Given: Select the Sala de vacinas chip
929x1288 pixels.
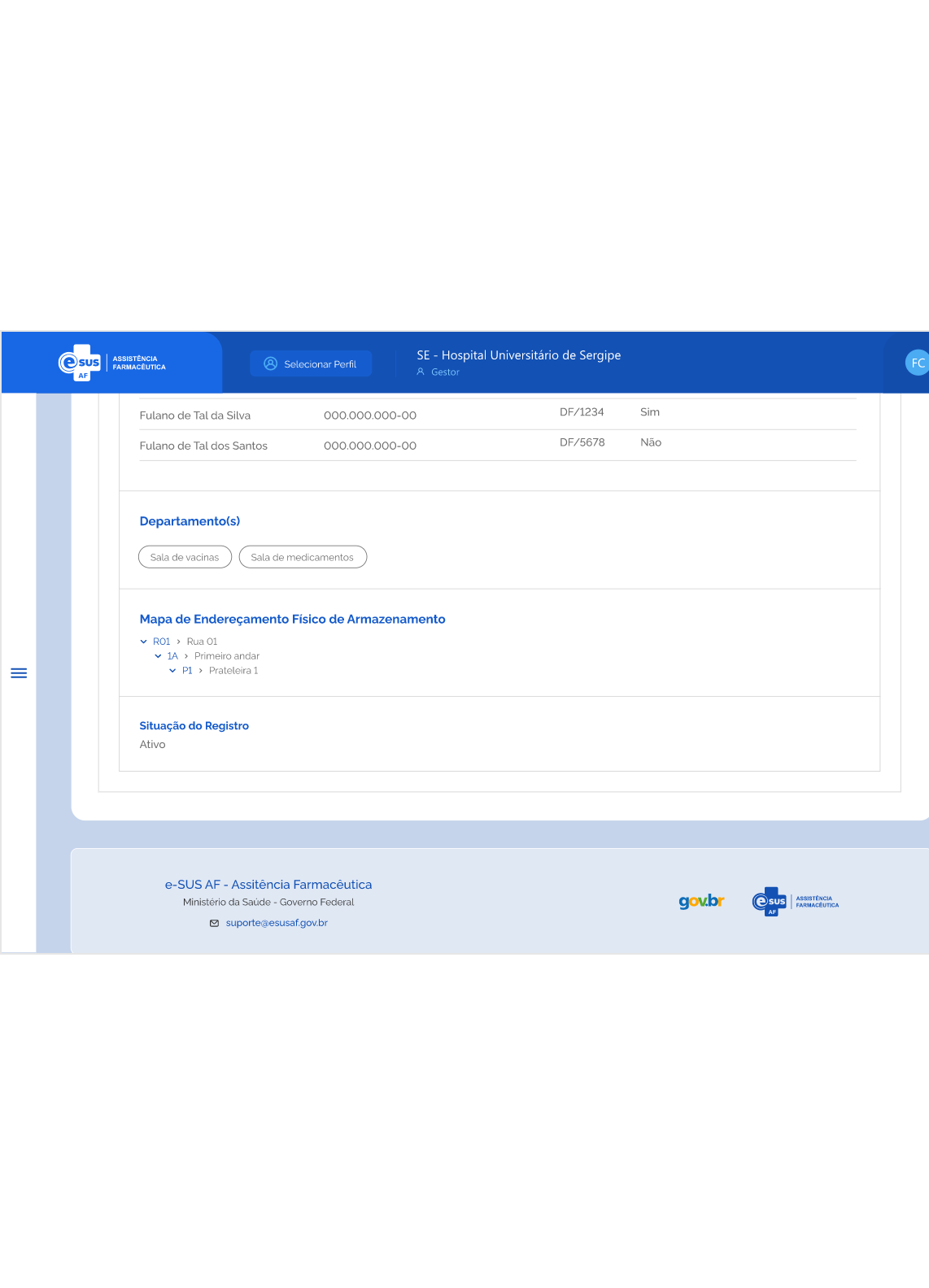Looking at the screenshot, I should point(185,558).
